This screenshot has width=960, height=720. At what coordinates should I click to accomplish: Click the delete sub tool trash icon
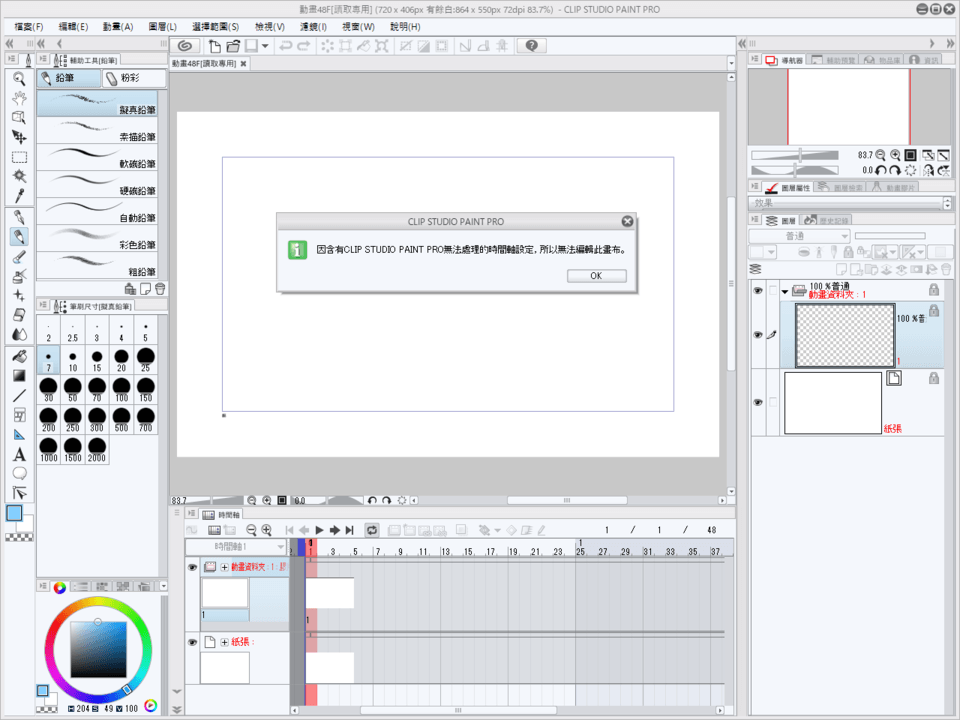tap(160, 288)
